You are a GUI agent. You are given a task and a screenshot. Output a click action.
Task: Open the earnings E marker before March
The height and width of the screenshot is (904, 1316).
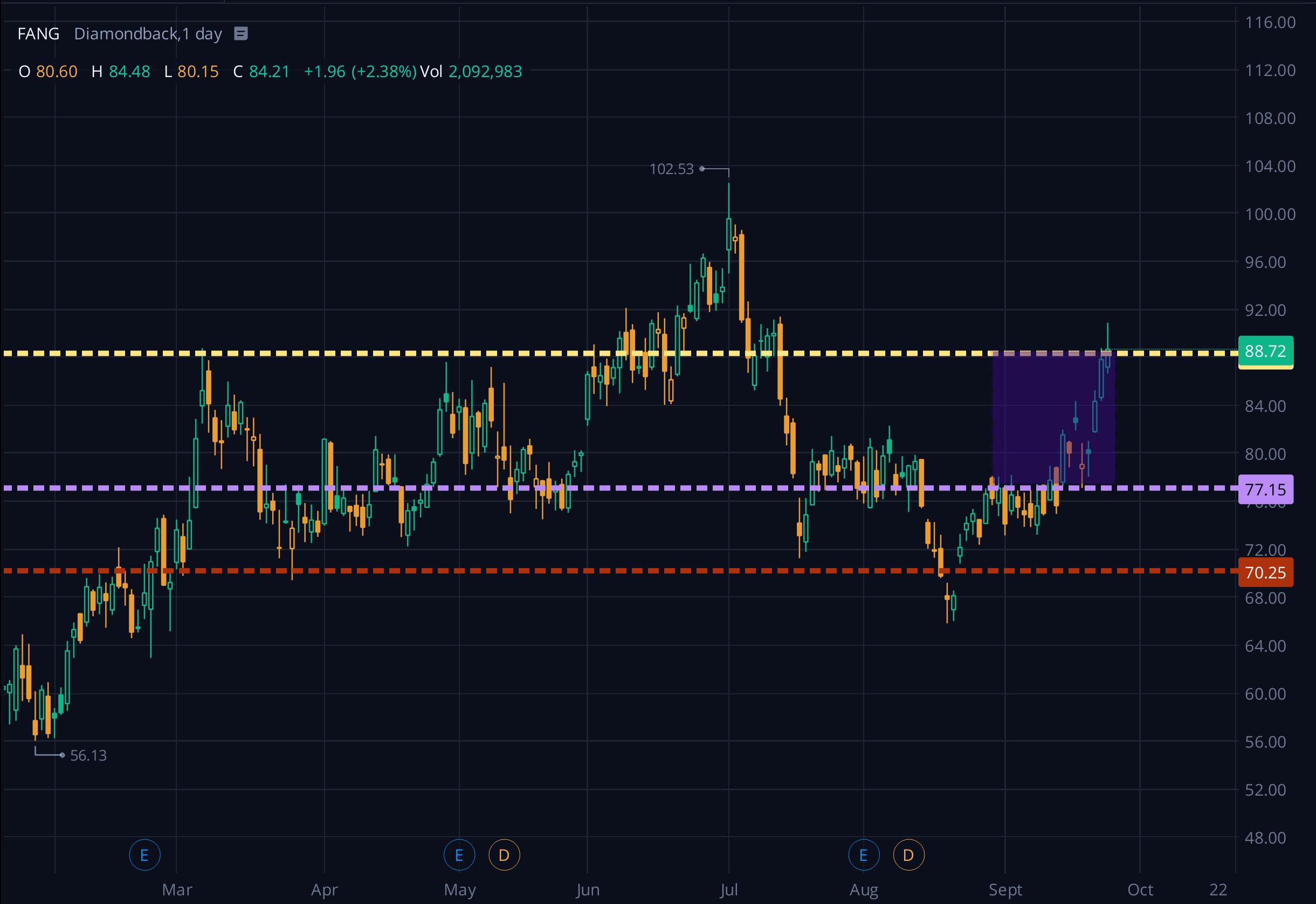(x=144, y=855)
